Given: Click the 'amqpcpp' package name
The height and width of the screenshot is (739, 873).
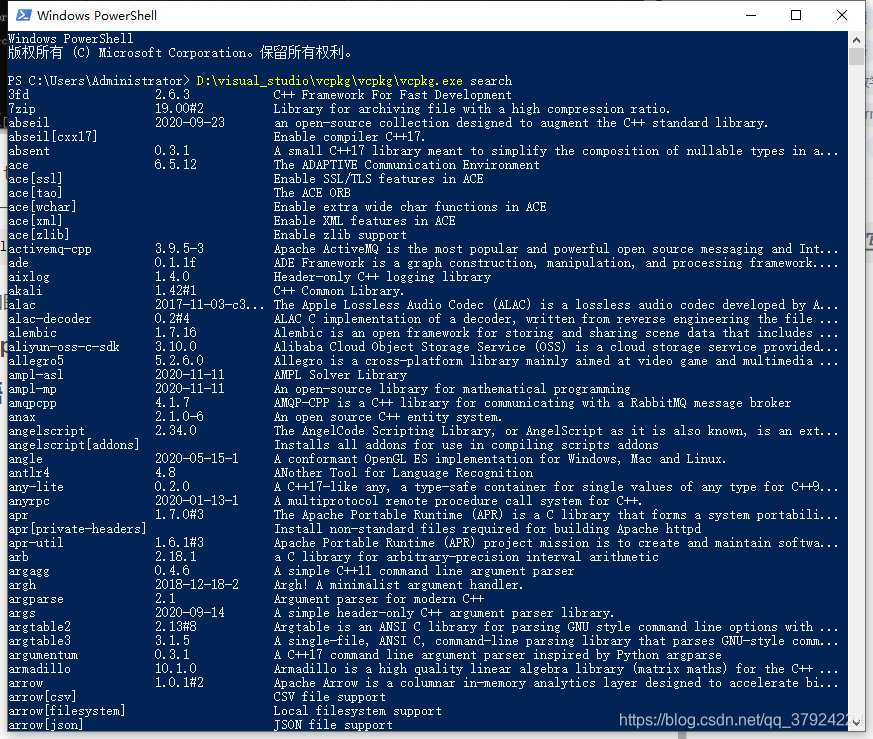Looking at the screenshot, I should (x=32, y=403).
